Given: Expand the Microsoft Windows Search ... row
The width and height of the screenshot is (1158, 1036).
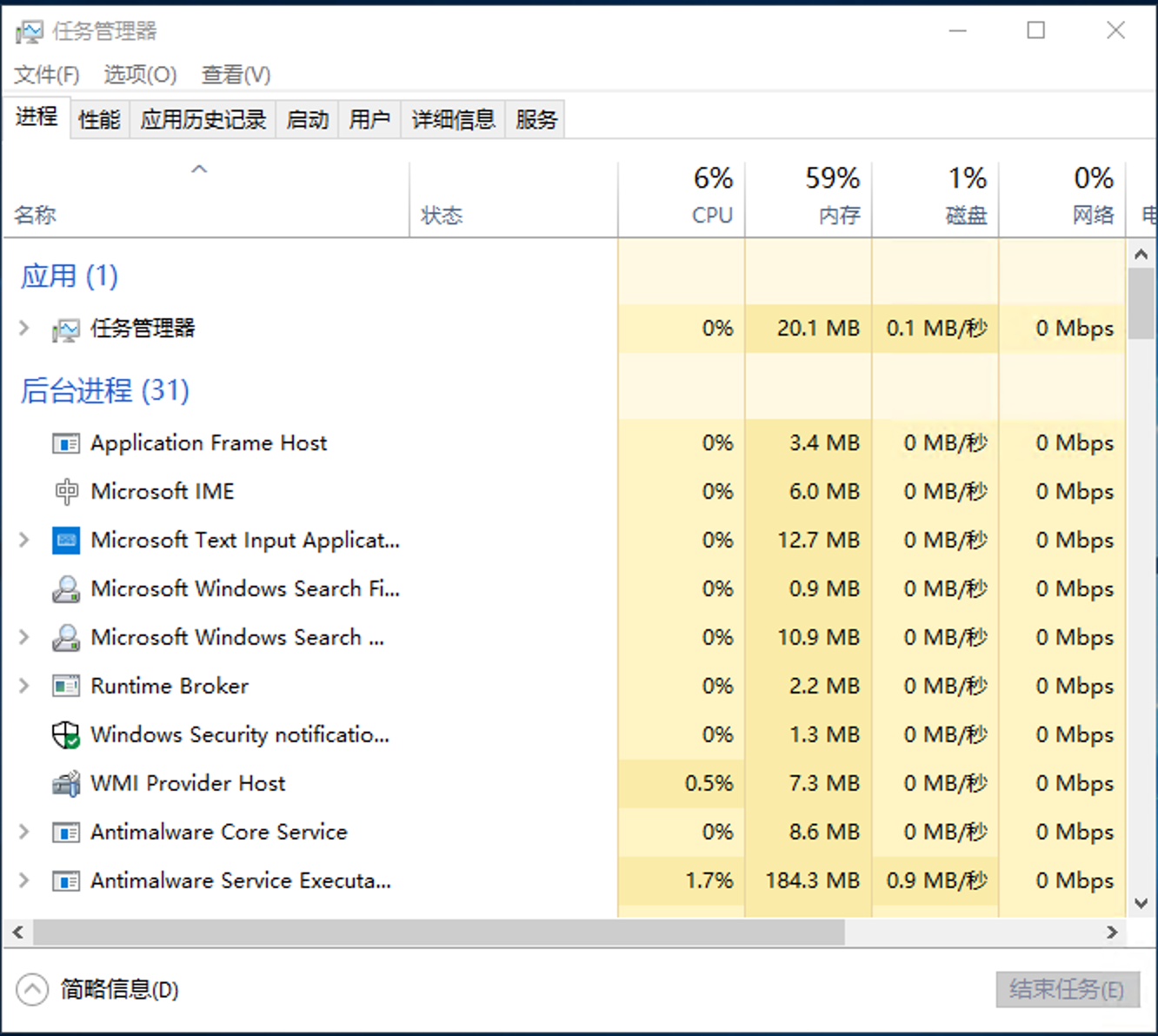Looking at the screenshot, I should pos(24,638).
